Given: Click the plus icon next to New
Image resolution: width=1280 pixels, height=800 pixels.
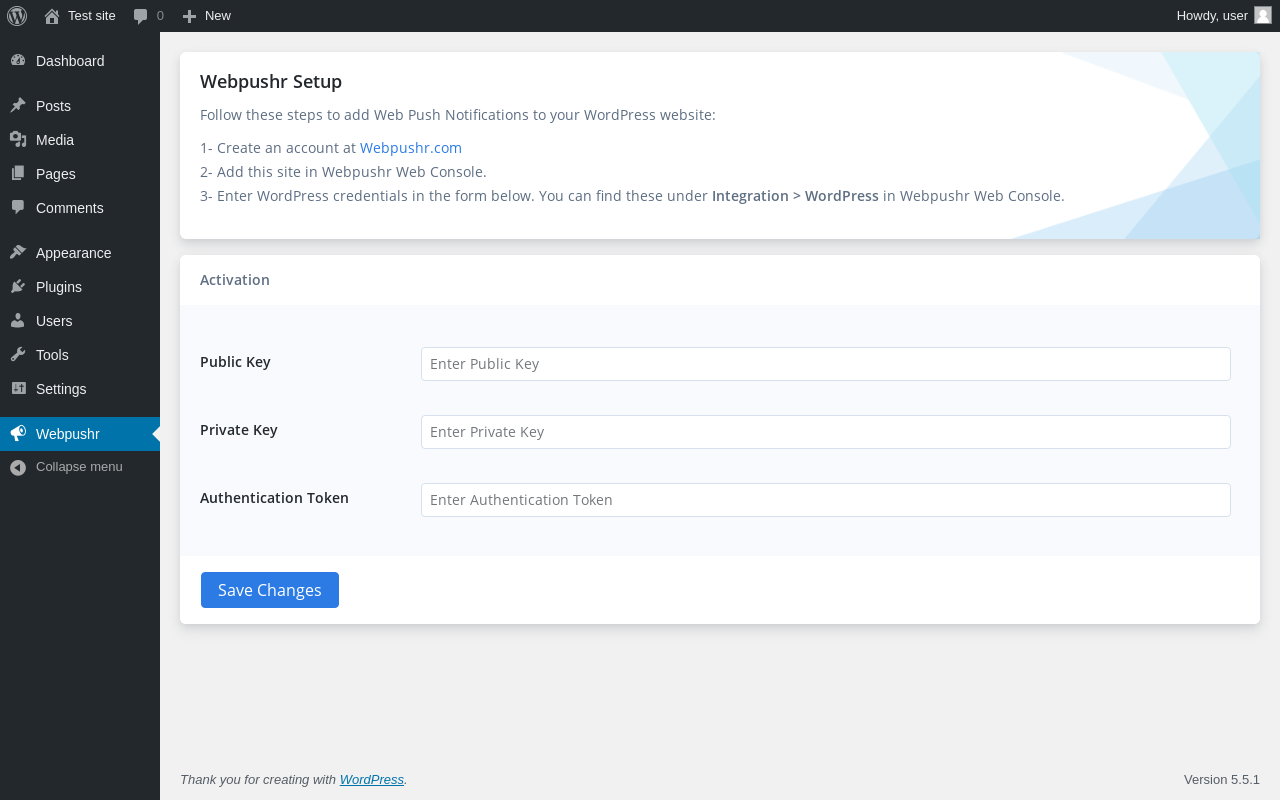Looking at the screenshot, I should point(189,16).
